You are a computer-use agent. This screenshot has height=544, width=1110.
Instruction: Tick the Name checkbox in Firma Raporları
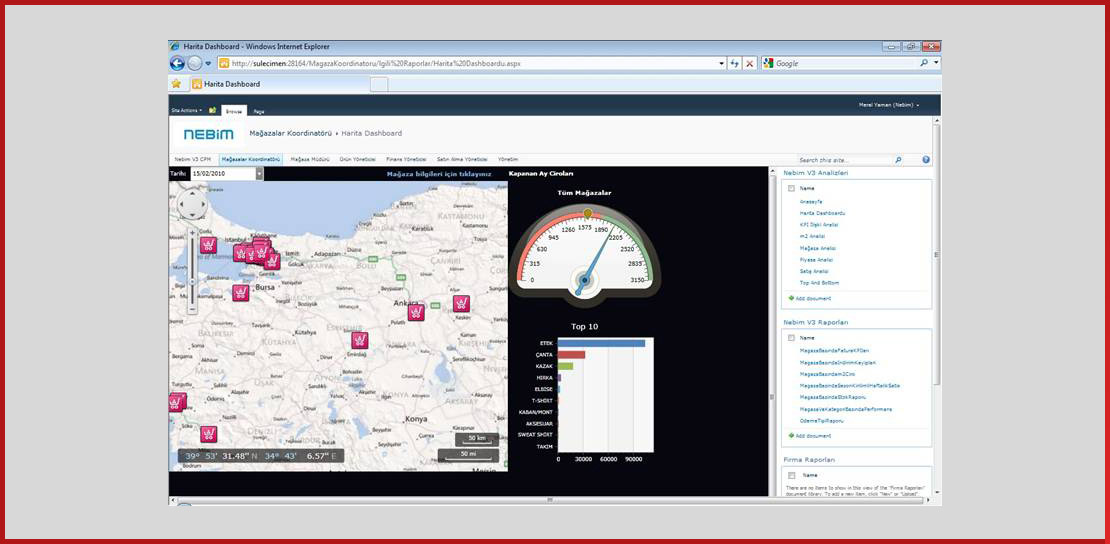(x=791, y=475)
